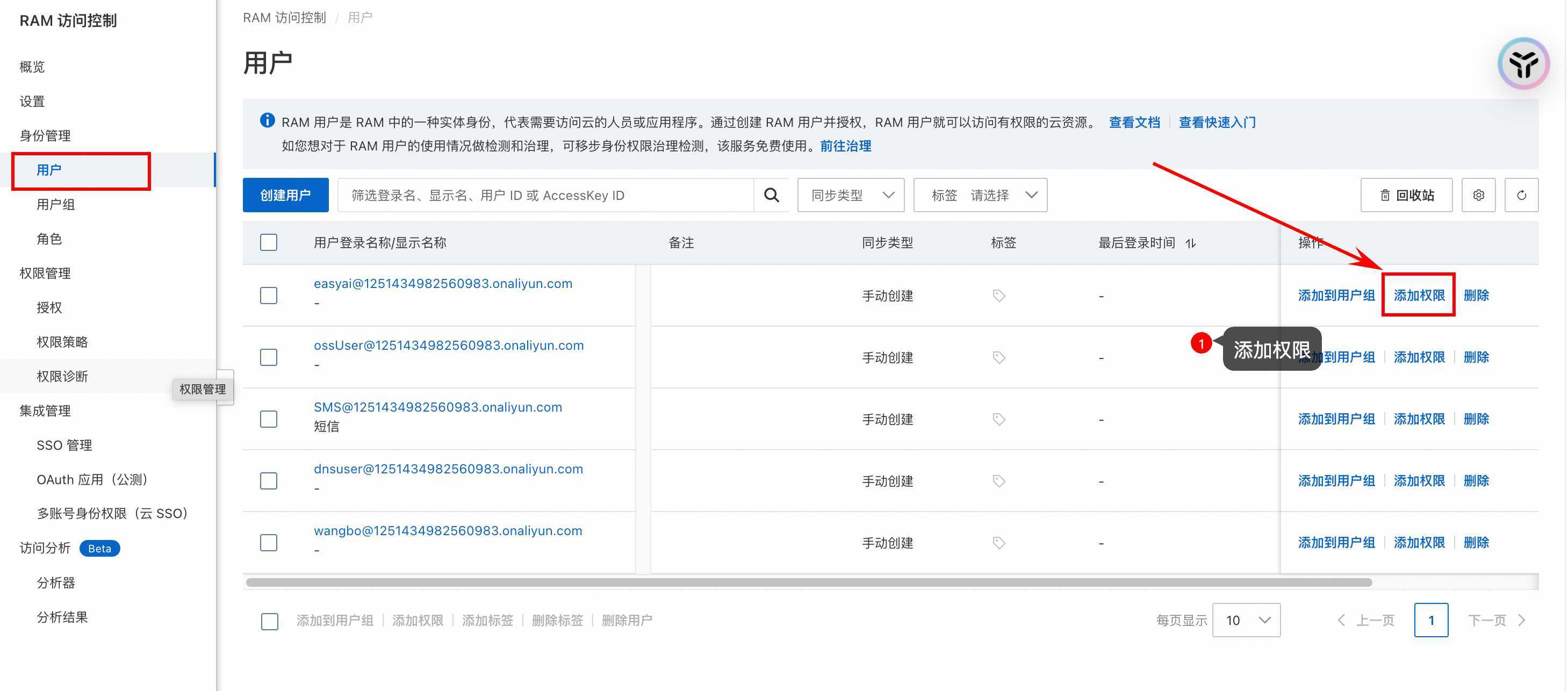Collapse the 权限管理 sidebar section

pyautogui.click(x=45, y=273)
